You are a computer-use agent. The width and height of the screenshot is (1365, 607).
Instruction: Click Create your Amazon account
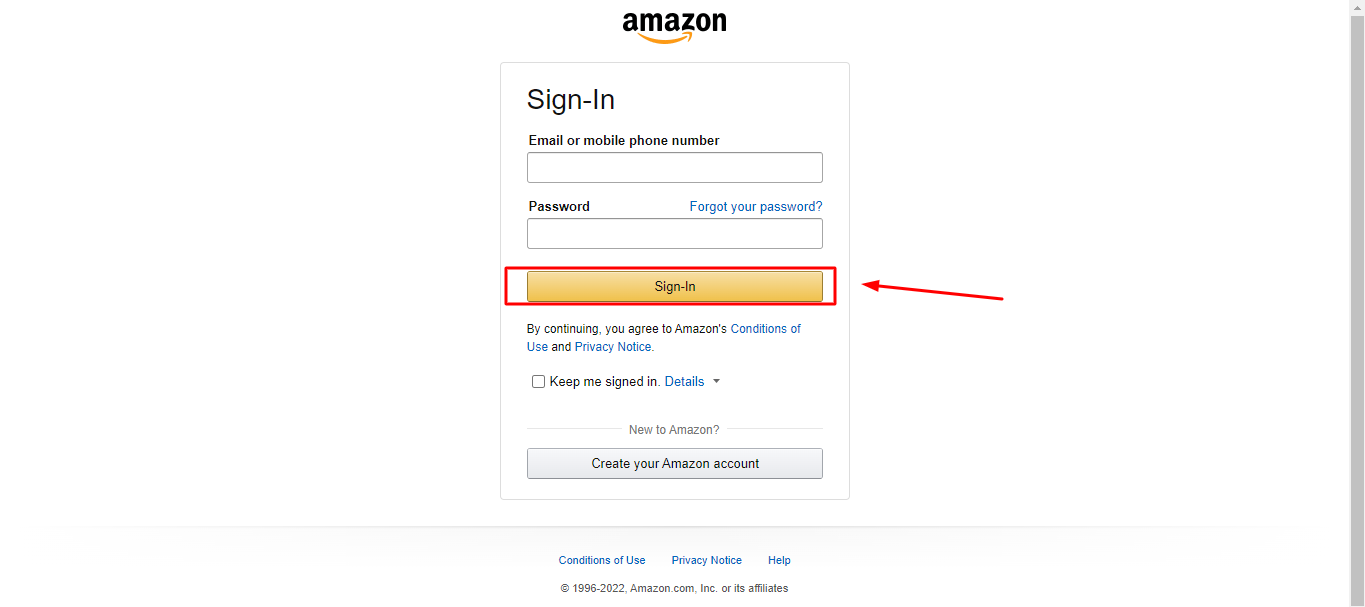(674, 463)
